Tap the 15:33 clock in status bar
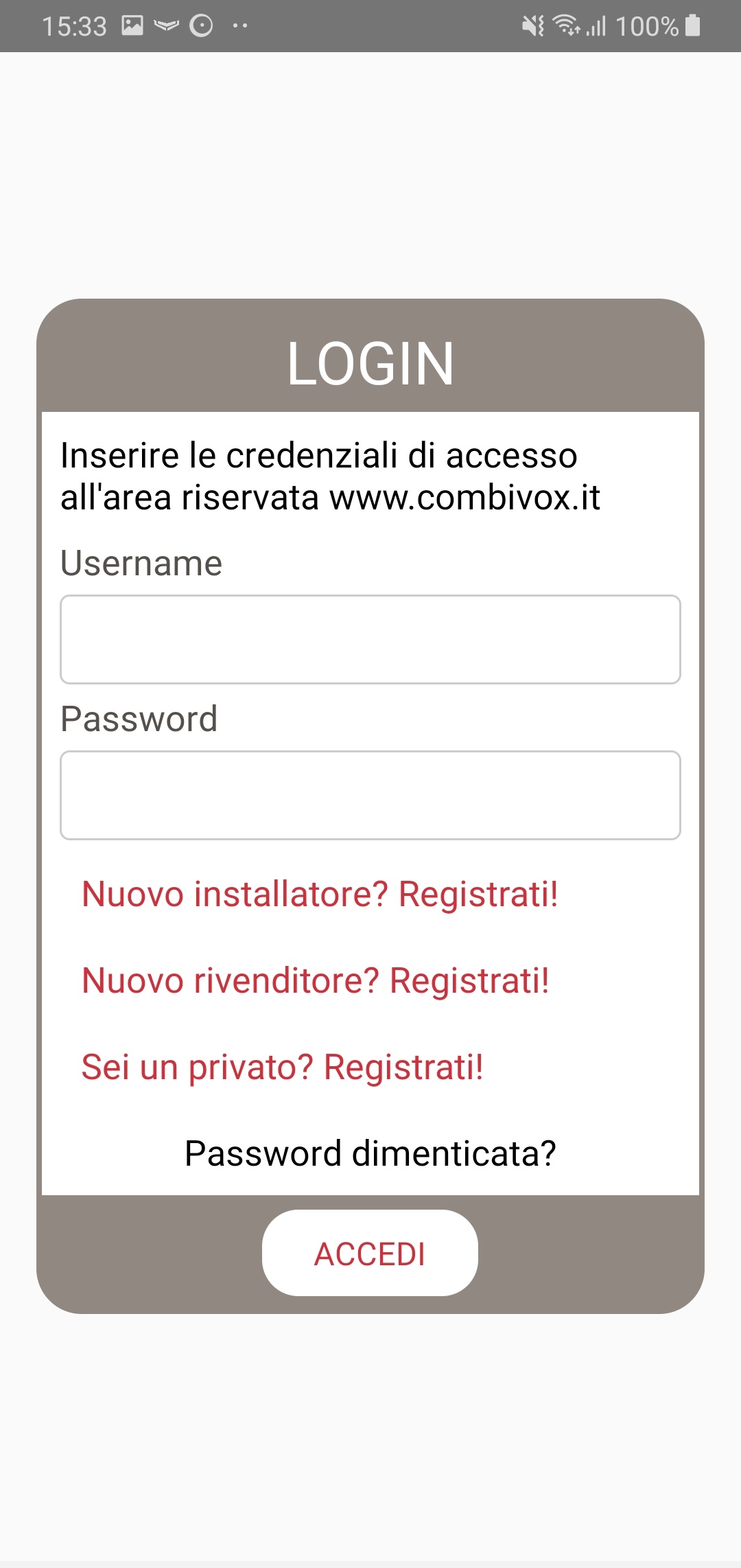741x1568 pixels. tap(74, 27)
